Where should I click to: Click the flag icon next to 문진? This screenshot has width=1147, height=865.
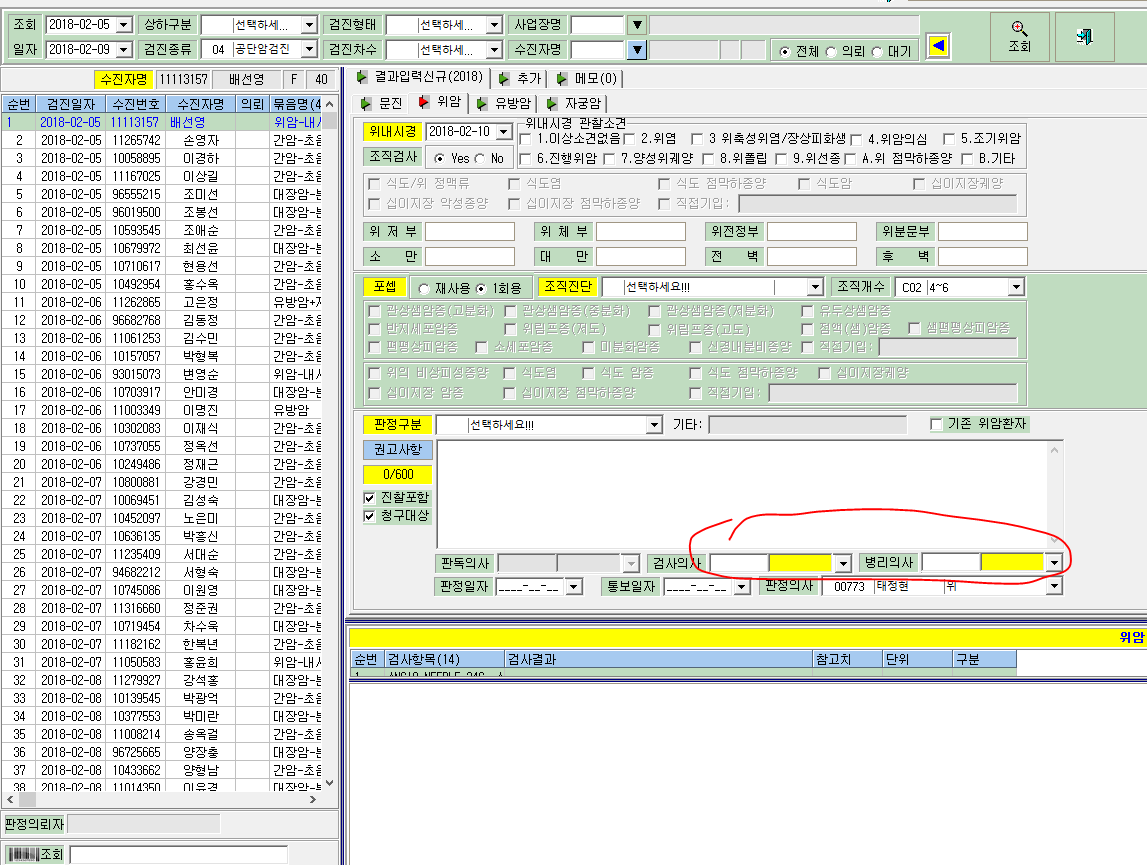pyautogui.click(x=366, y=103)
